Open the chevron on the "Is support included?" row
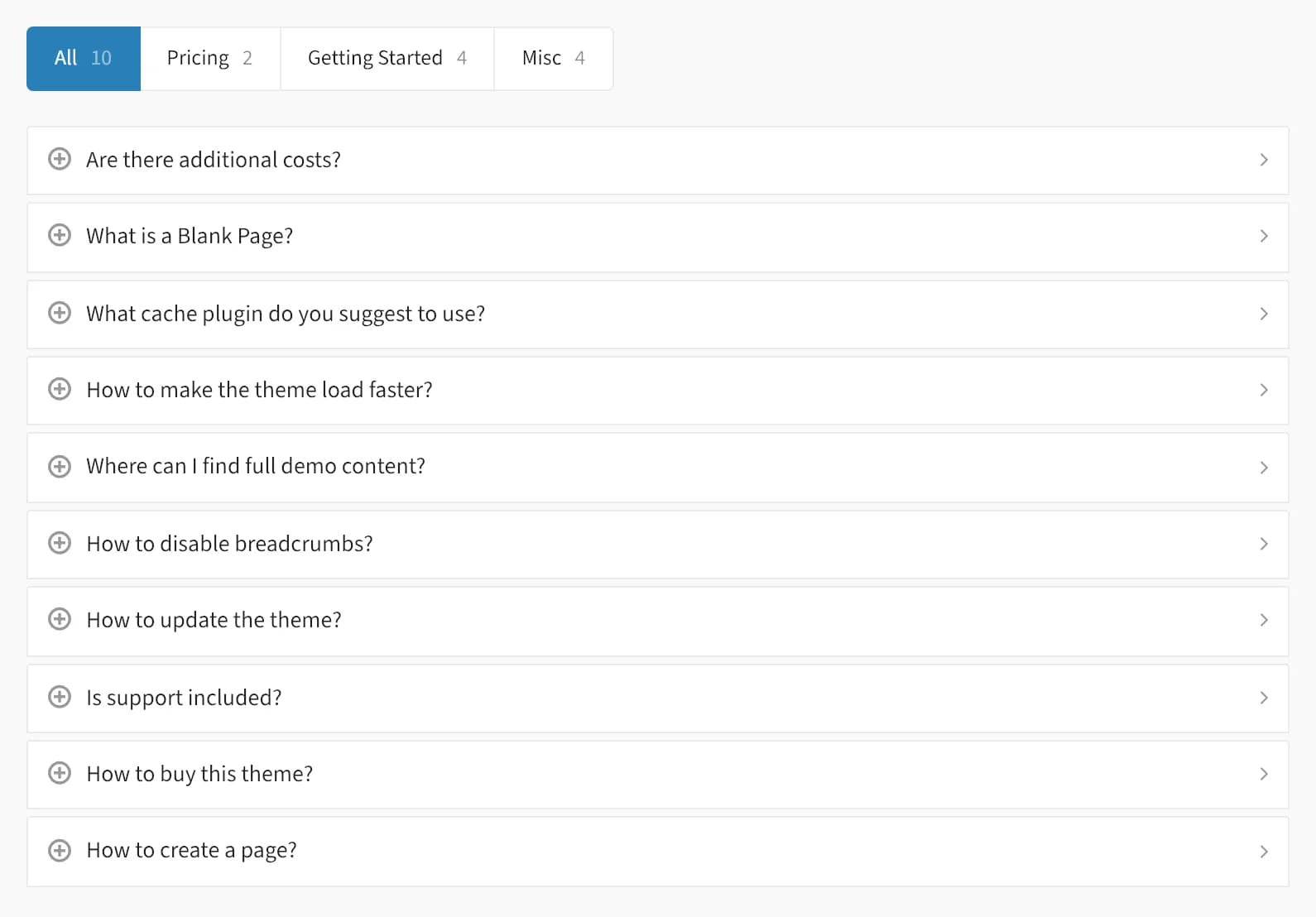1316x917 pixels. pyautogui.click(x=1264, y=698)
